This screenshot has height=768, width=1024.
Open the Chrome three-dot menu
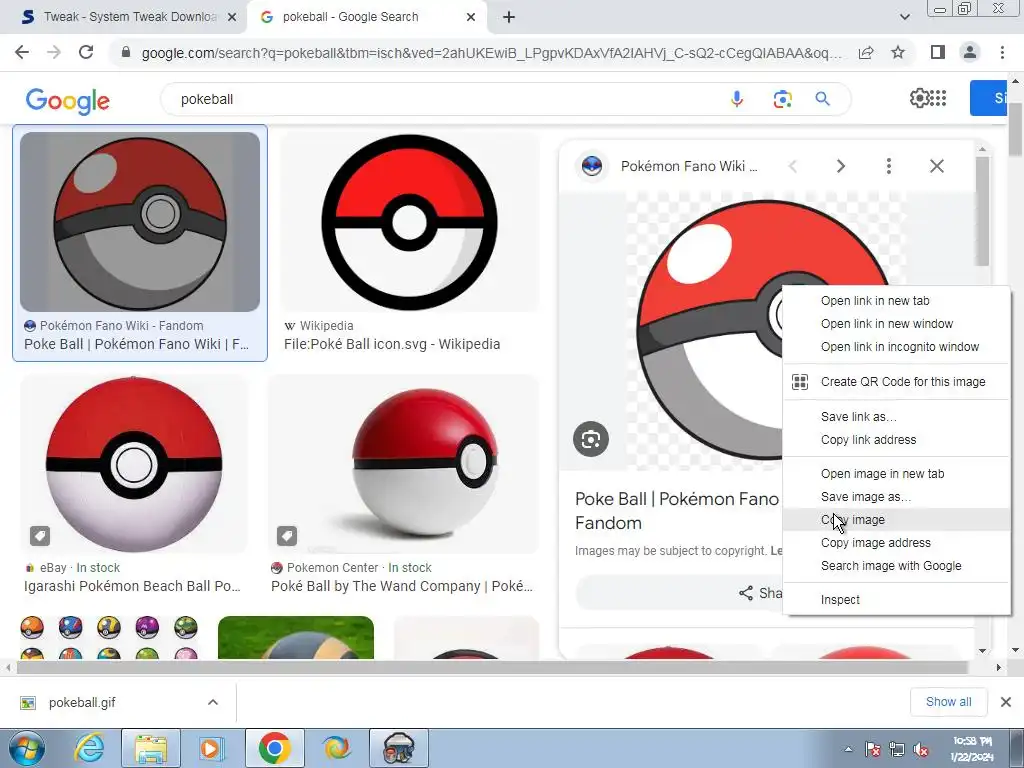click(1002, 52)
